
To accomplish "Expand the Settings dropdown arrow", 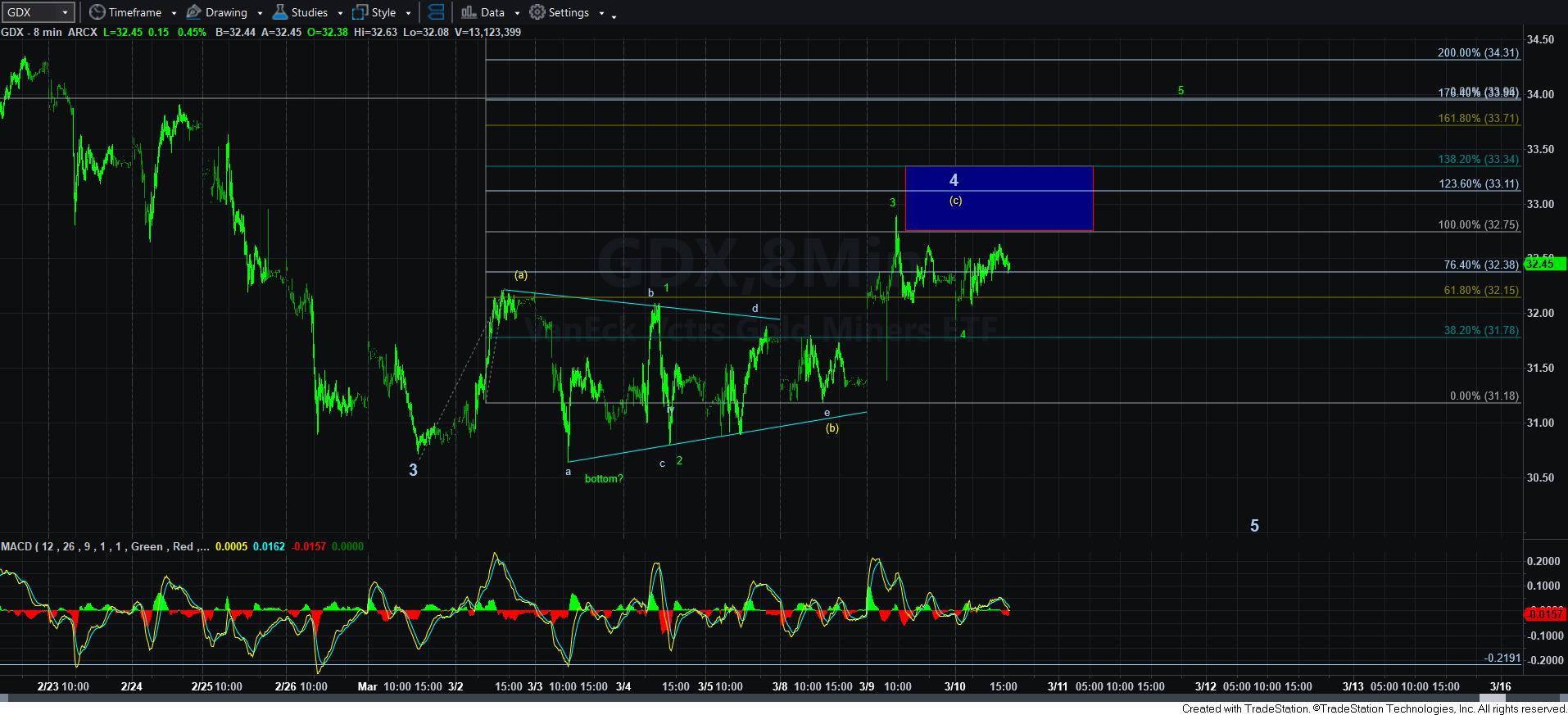I will click(601, 13).
